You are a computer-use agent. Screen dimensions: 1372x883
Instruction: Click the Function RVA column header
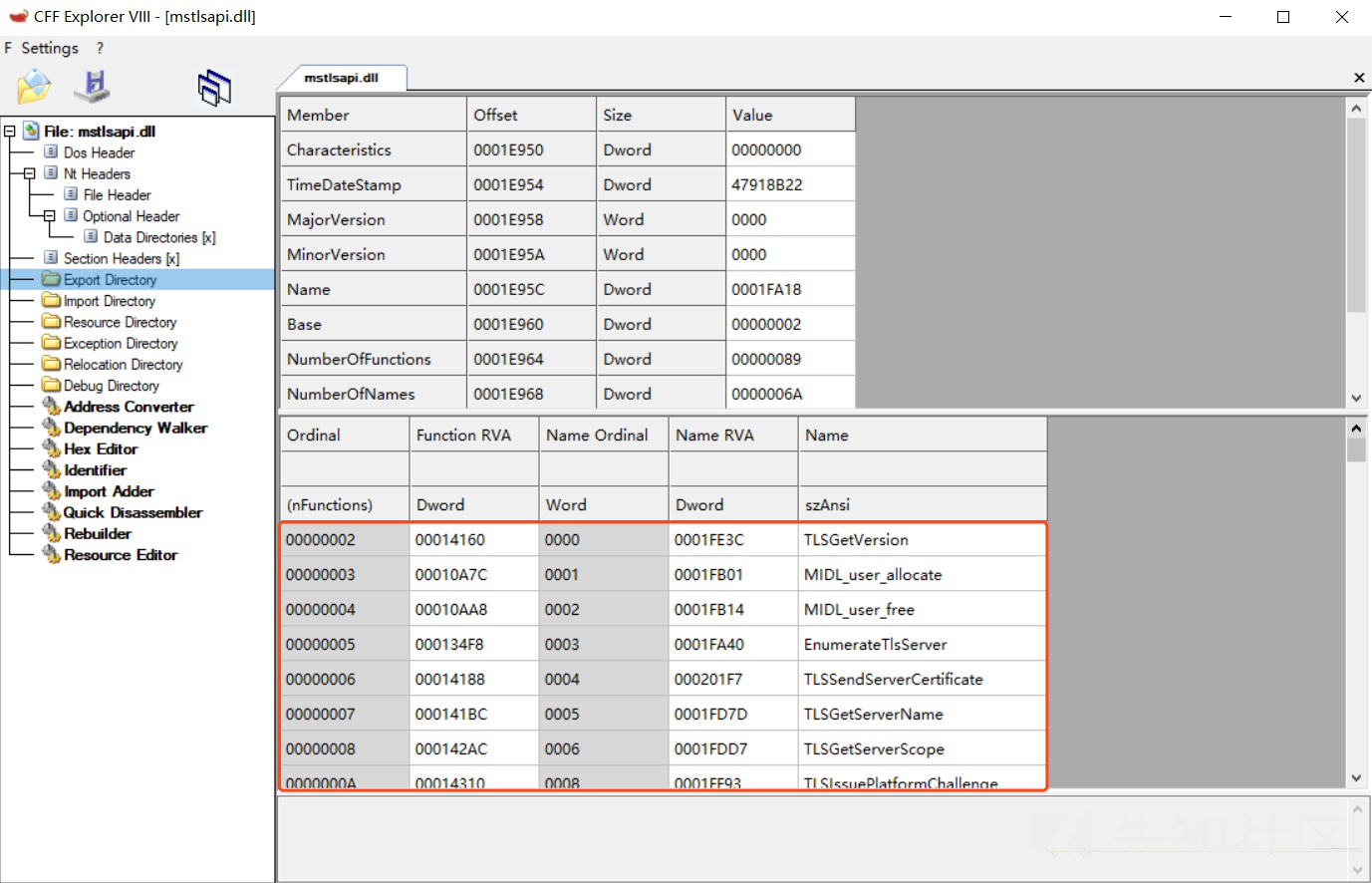pos(474,435)
